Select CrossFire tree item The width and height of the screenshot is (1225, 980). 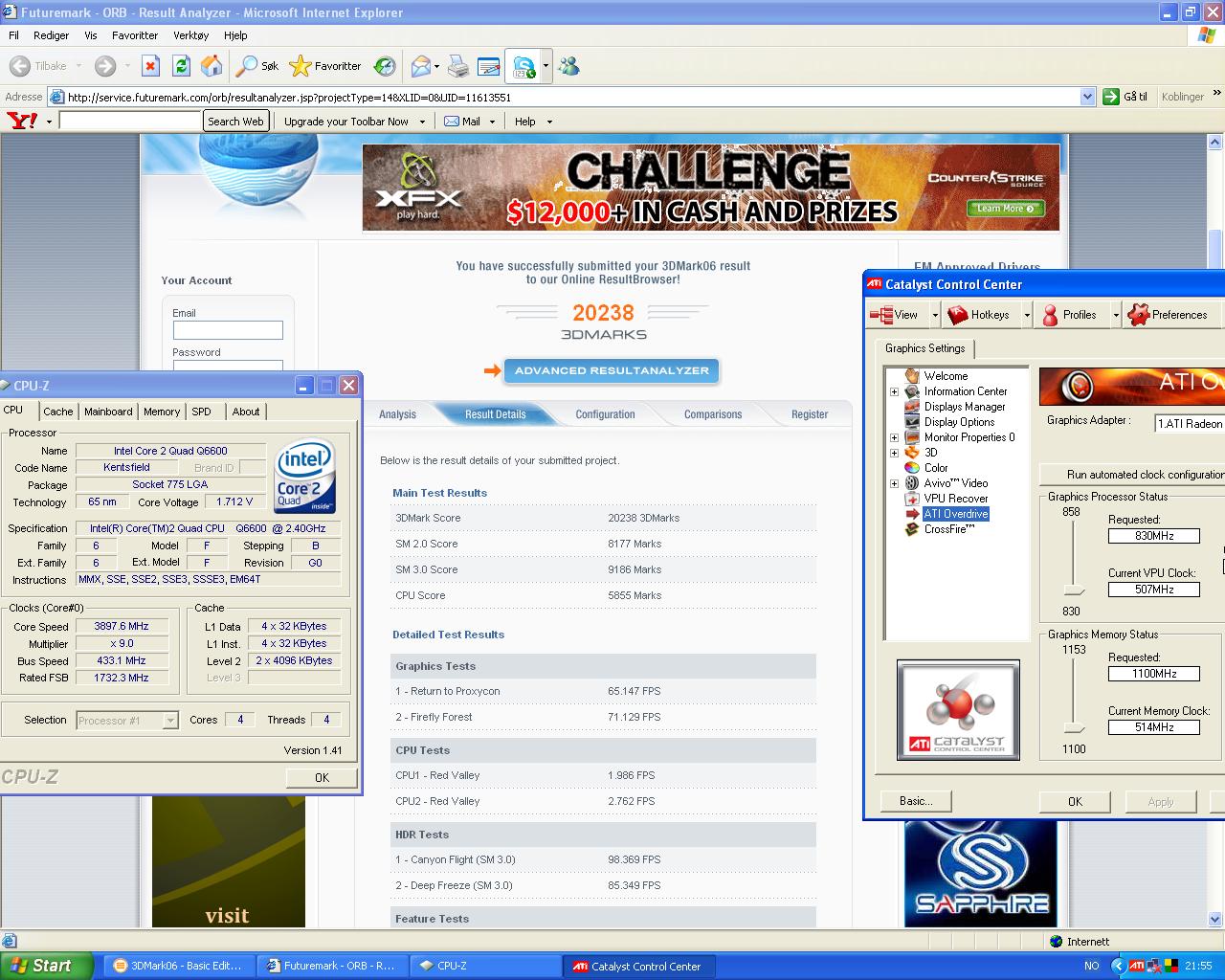(949, 529)
